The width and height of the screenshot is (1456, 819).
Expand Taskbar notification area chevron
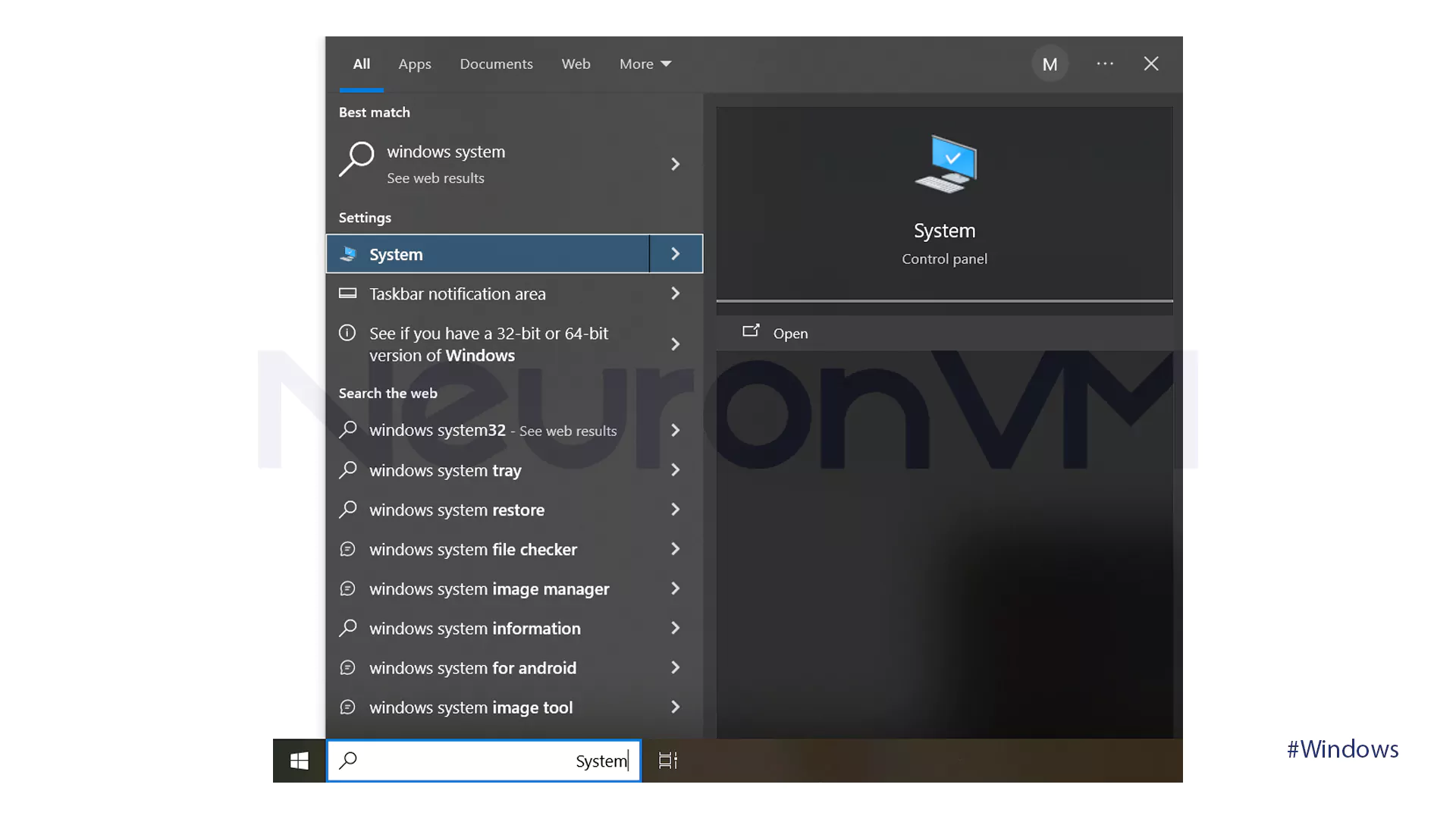coord(676,293)
